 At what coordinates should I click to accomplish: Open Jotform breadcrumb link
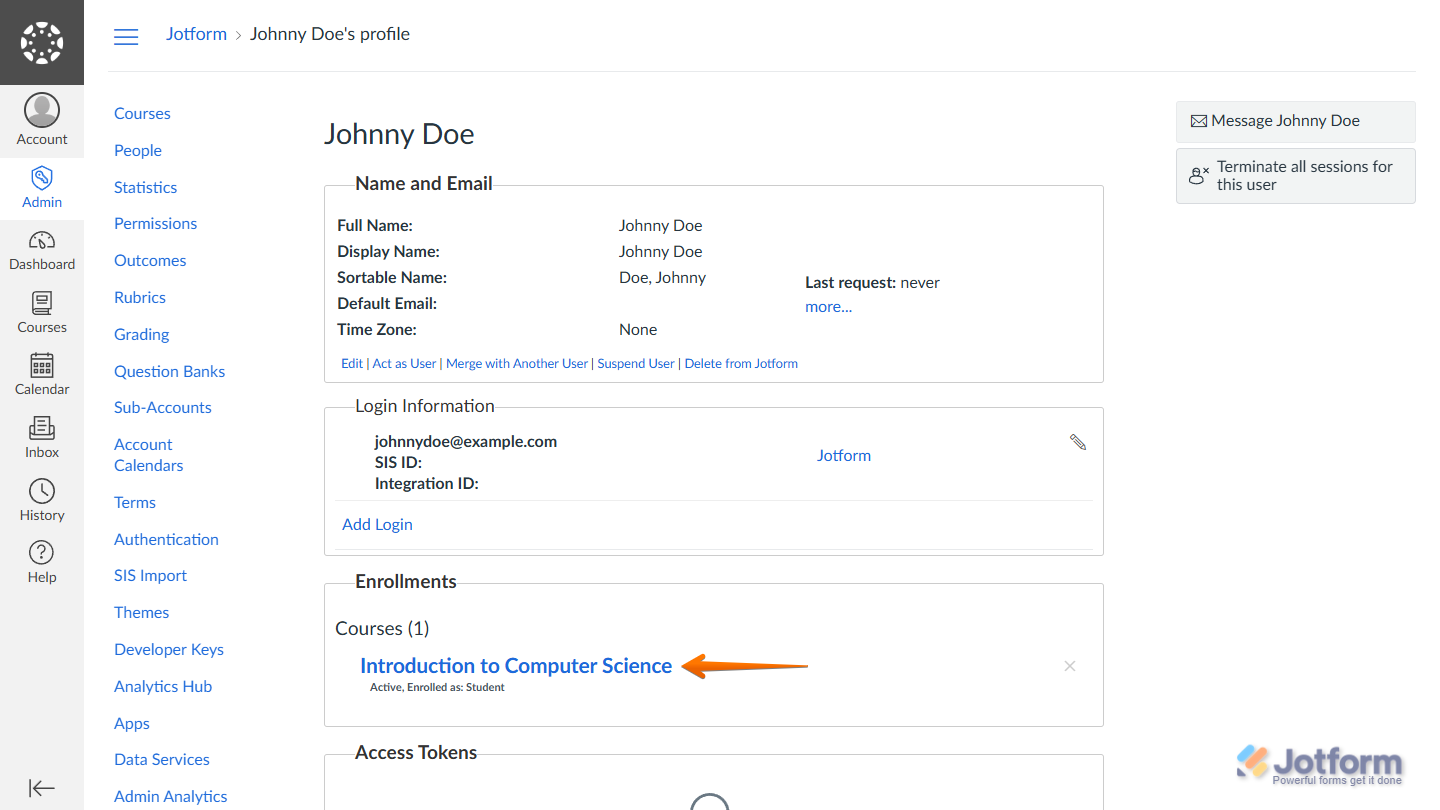click(x=196, y=34)
